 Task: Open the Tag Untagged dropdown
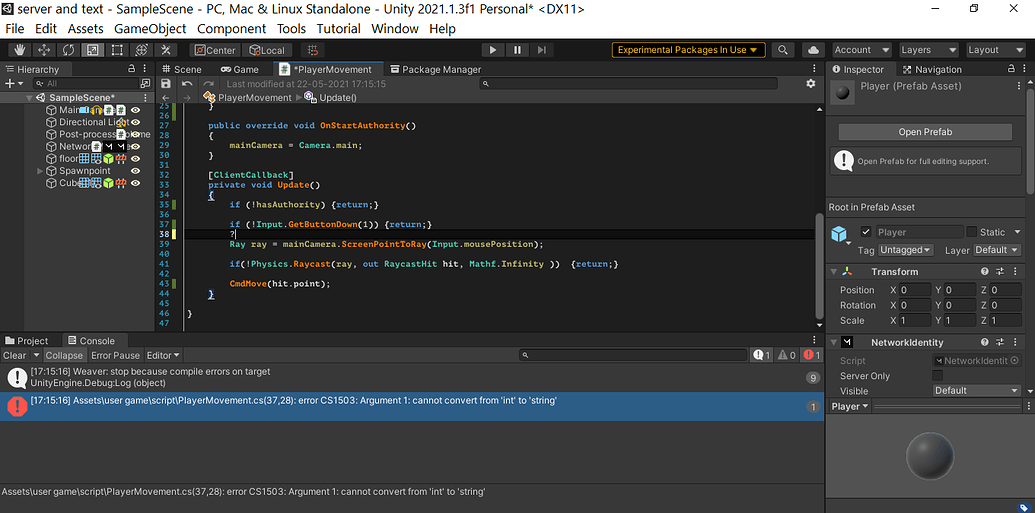click(x=906, y=250)
